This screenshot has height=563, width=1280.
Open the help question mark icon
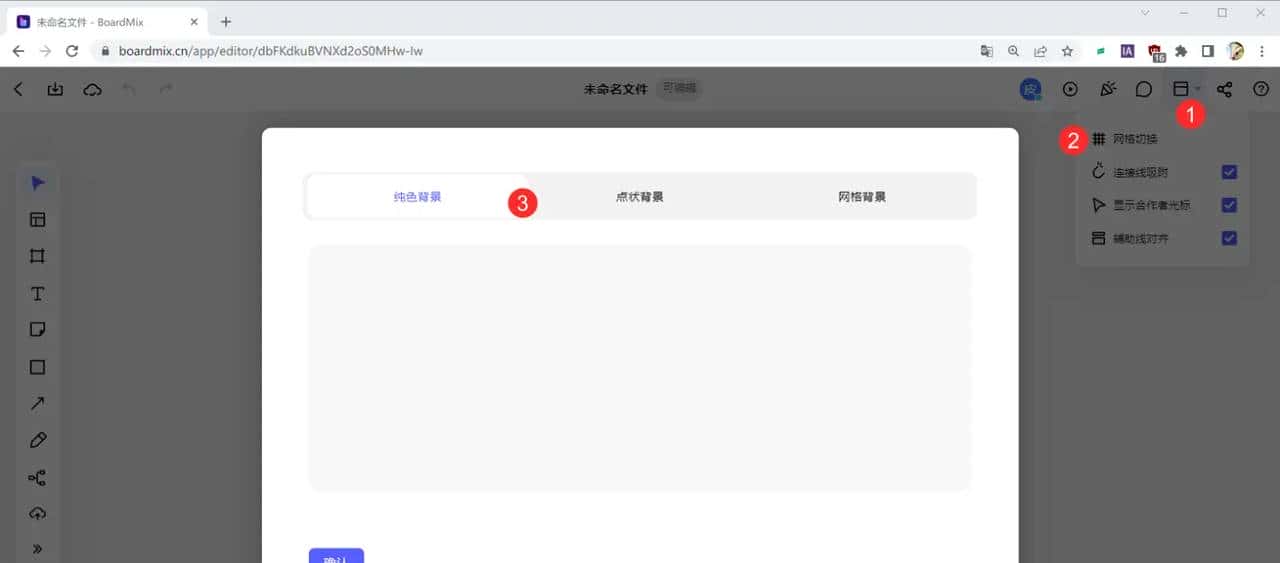coord(1260,89)
